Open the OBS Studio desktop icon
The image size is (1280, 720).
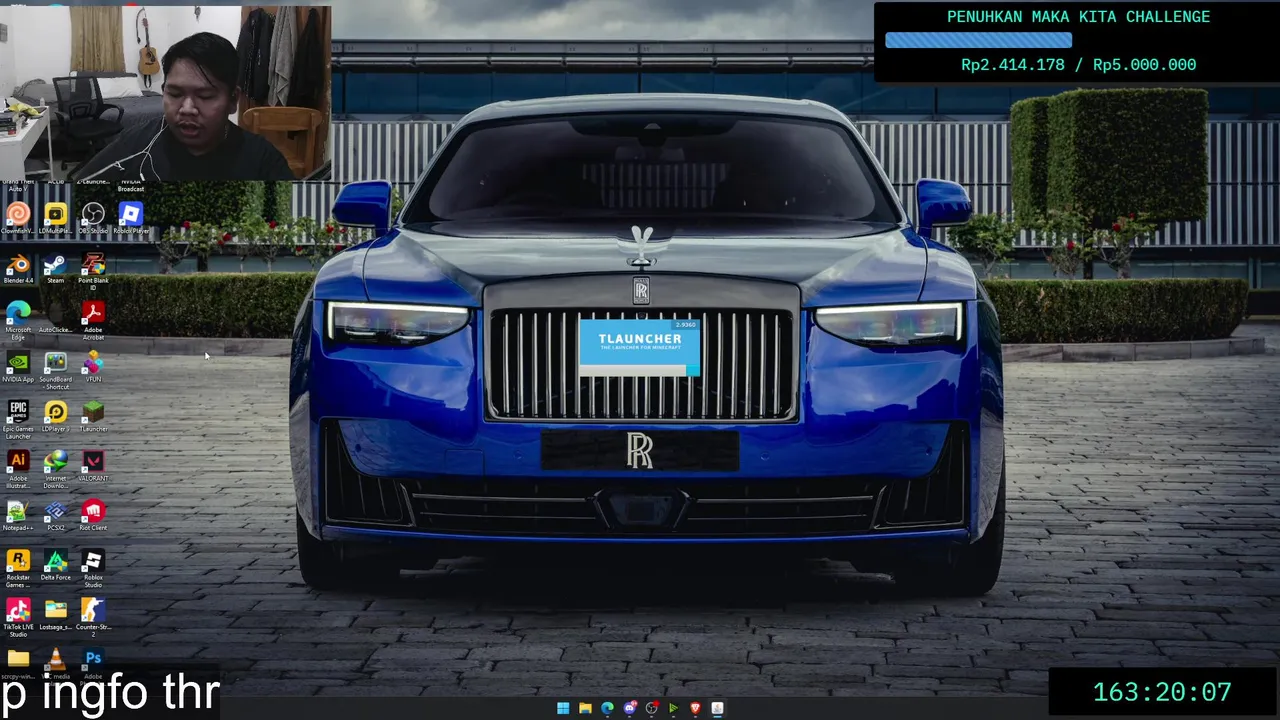pos(93,217)
